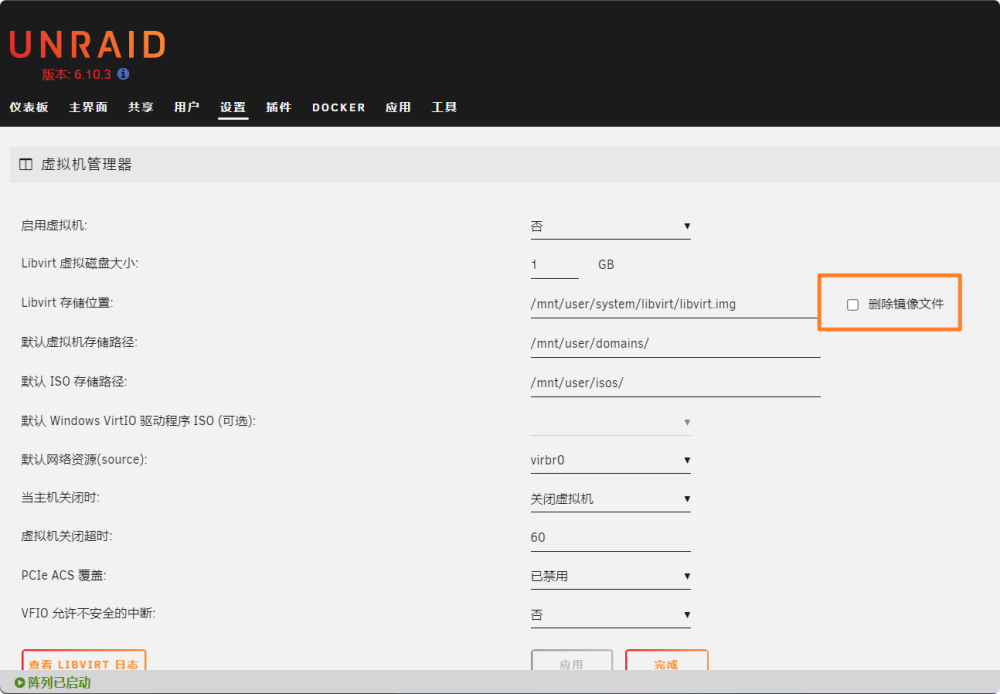Click the grey 应用 button
The image size is (1000, 694).
click(571, 660)
